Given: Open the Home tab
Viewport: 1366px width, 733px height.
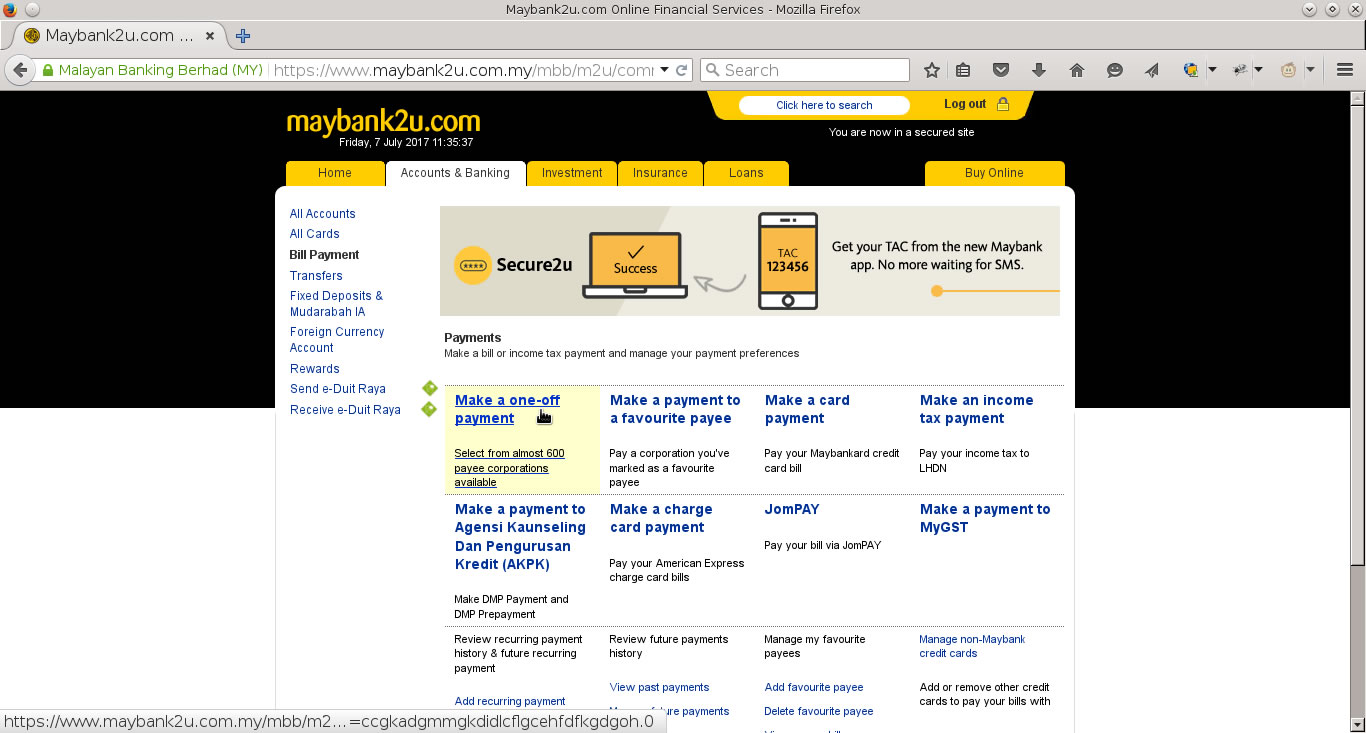Looking at the screenshot, I should [x=335, y=173].
